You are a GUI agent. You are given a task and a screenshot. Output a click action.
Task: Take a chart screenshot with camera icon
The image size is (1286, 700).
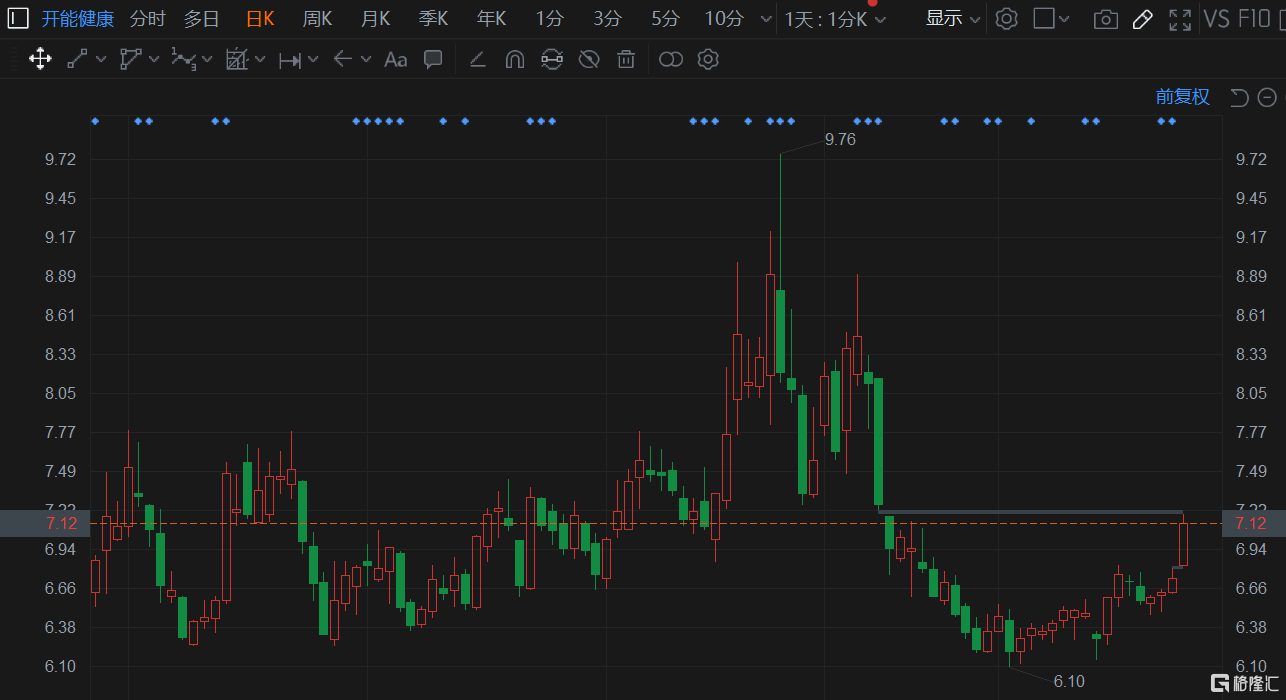pos(1105,19)
